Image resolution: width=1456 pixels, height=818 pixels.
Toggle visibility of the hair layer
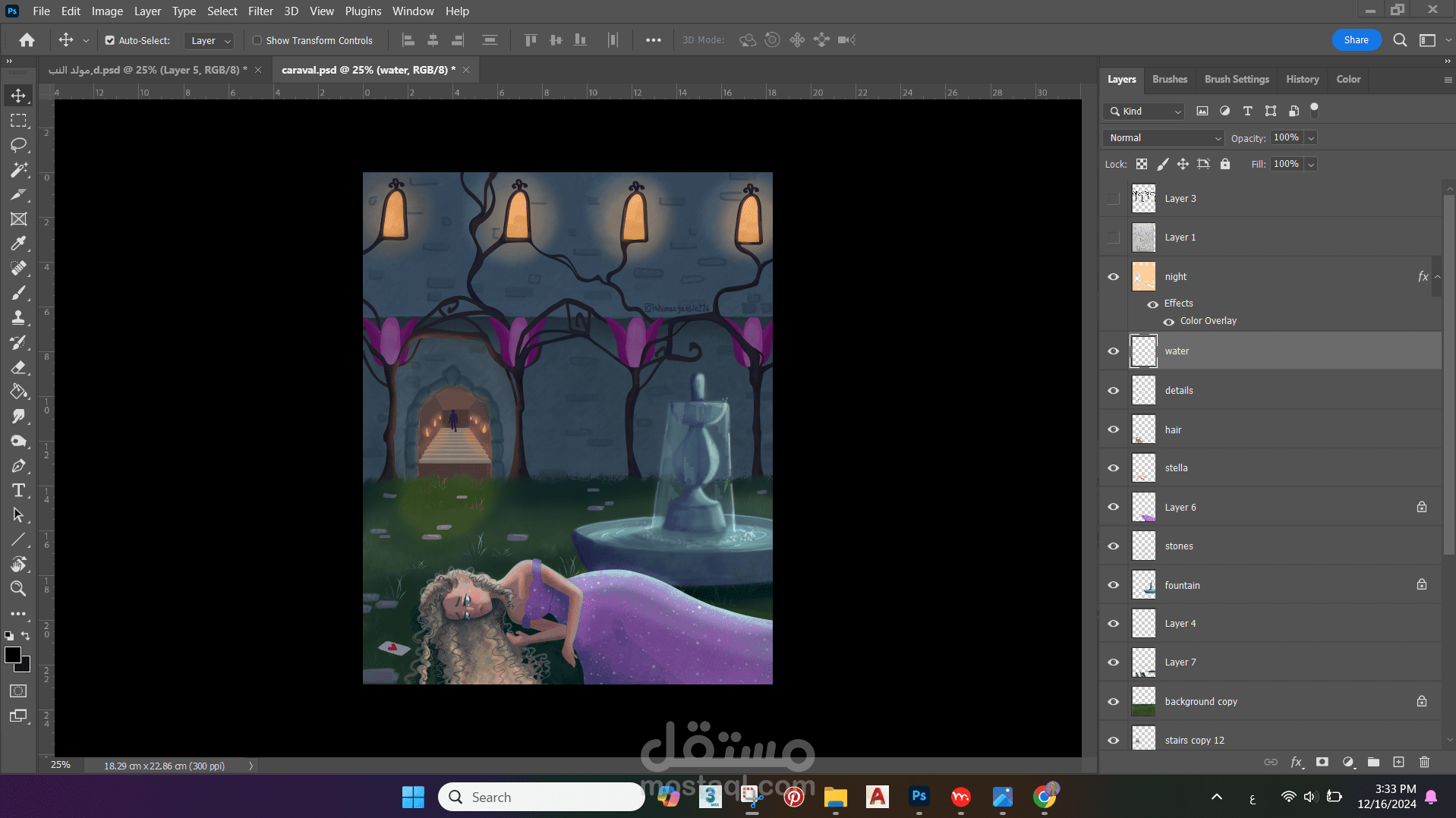pos(1114,429)
